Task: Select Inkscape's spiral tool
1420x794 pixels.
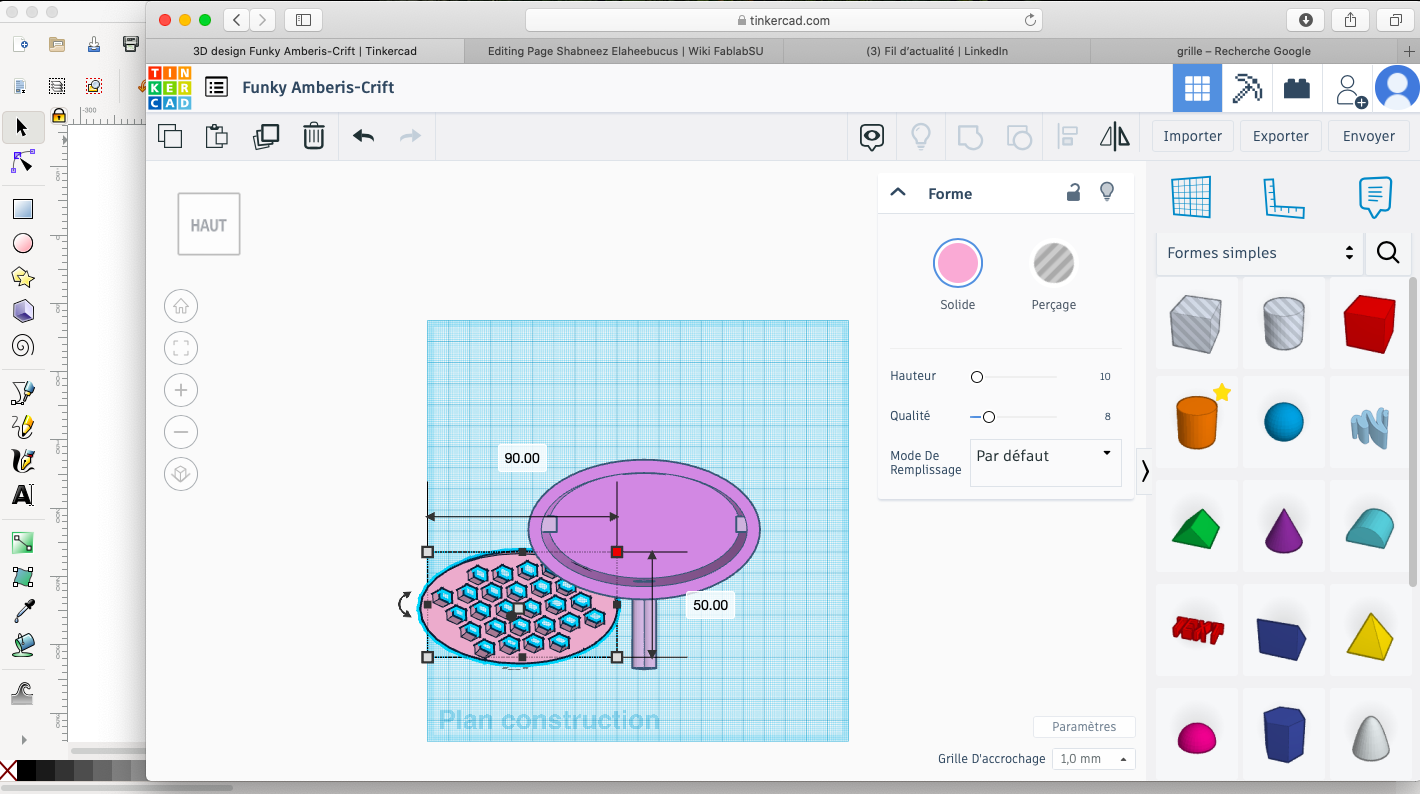Action: tap(22, 346)
